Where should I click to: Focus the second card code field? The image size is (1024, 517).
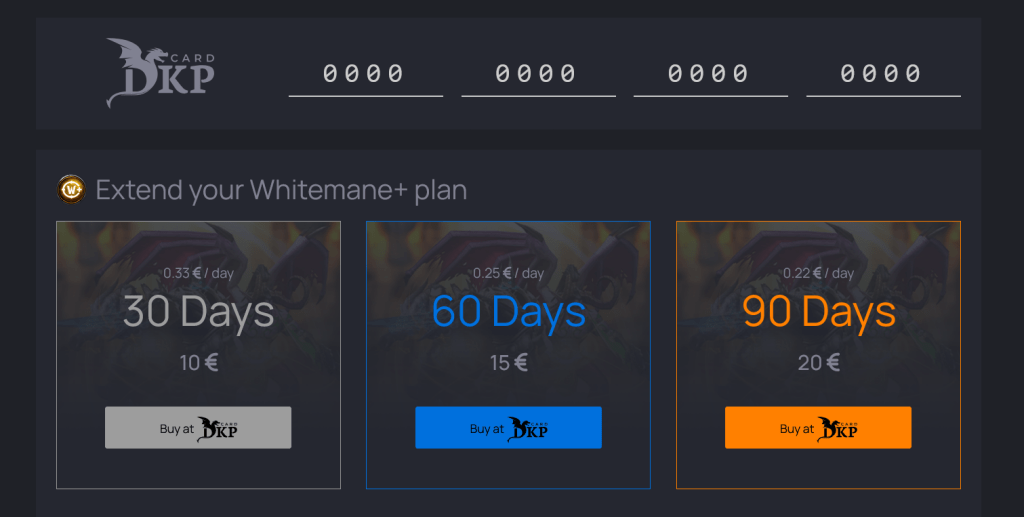click(538, 74)
